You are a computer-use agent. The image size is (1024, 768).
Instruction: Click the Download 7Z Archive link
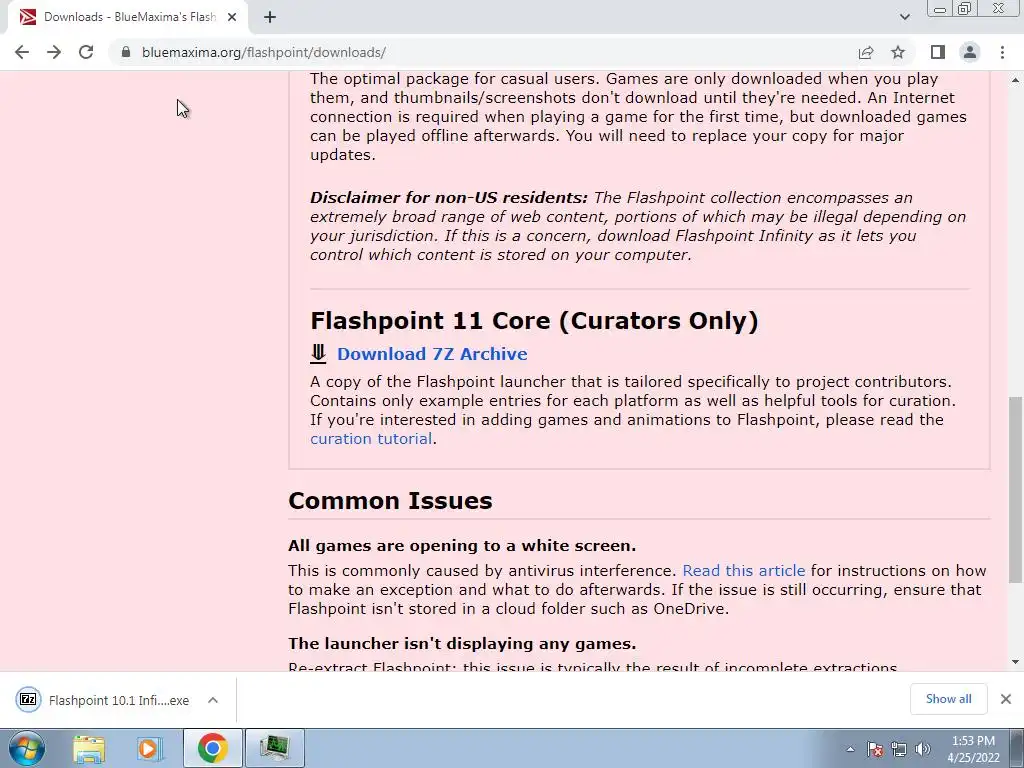[432, 354]
